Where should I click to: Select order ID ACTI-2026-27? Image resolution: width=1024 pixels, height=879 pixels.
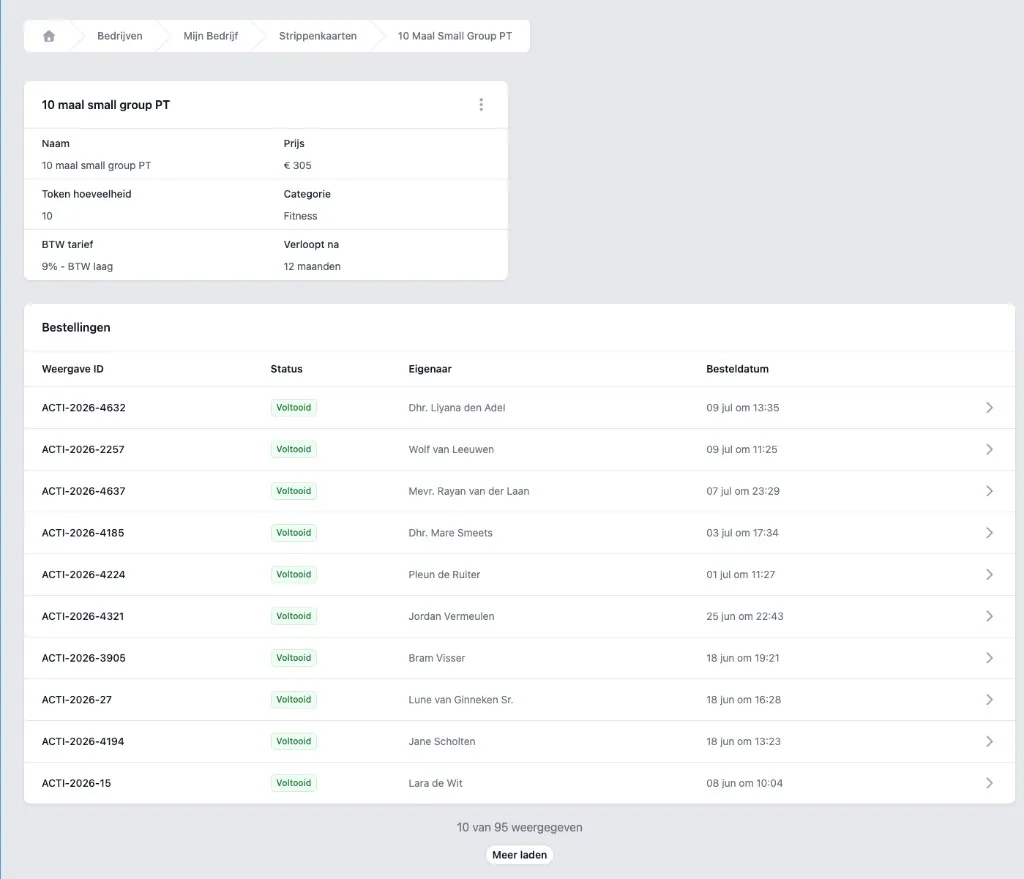click(x=76, y=699)
